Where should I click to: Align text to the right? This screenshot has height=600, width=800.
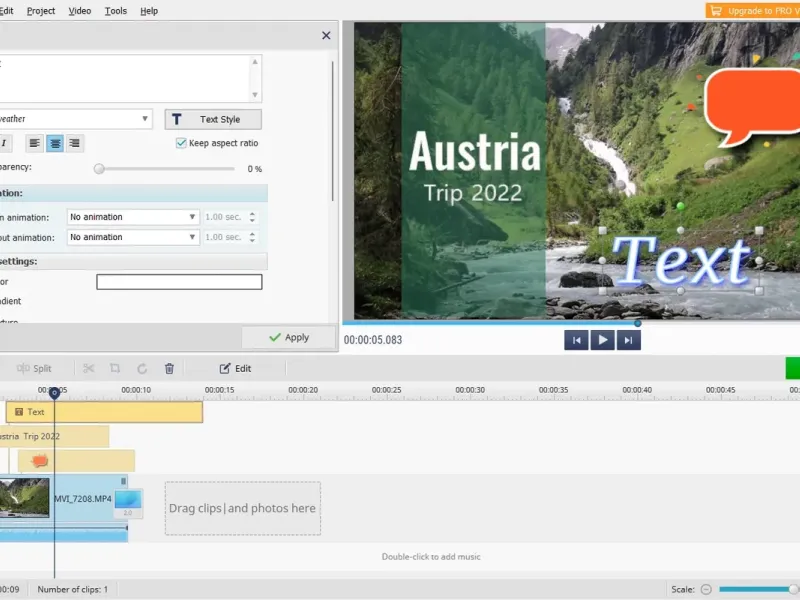click(x=74, y=143)
